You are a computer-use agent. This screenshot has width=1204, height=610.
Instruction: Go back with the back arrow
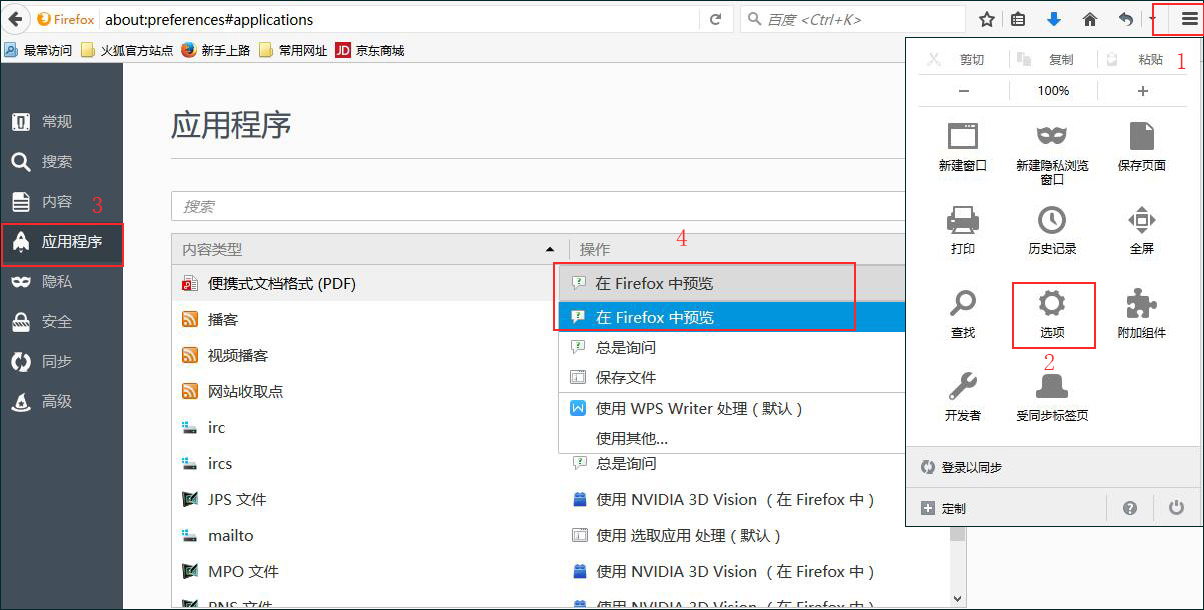point(15,19)
